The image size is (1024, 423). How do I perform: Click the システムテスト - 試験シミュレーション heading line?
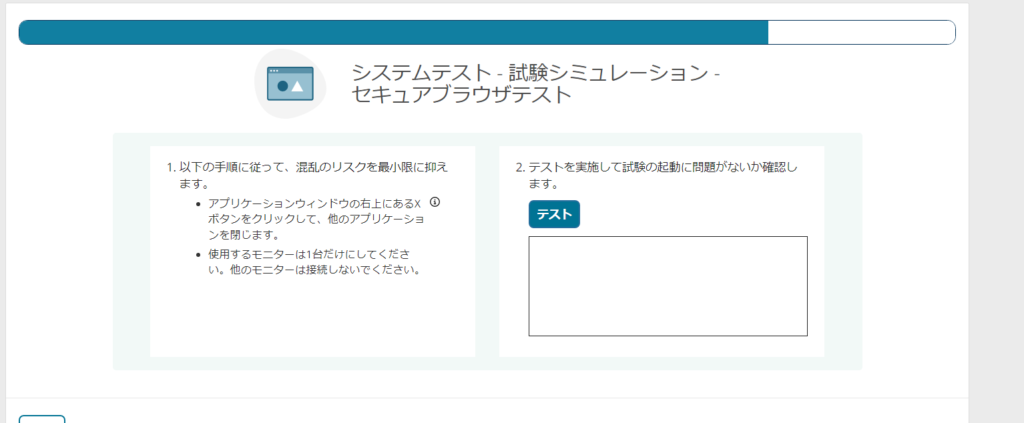coord(535,74)
